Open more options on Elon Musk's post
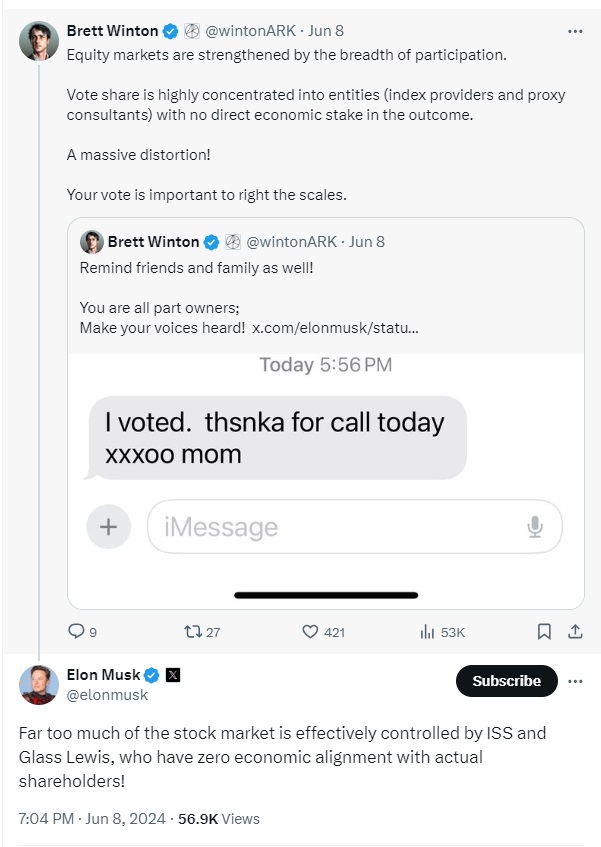The image size is (601, 847). coord(575,681)
